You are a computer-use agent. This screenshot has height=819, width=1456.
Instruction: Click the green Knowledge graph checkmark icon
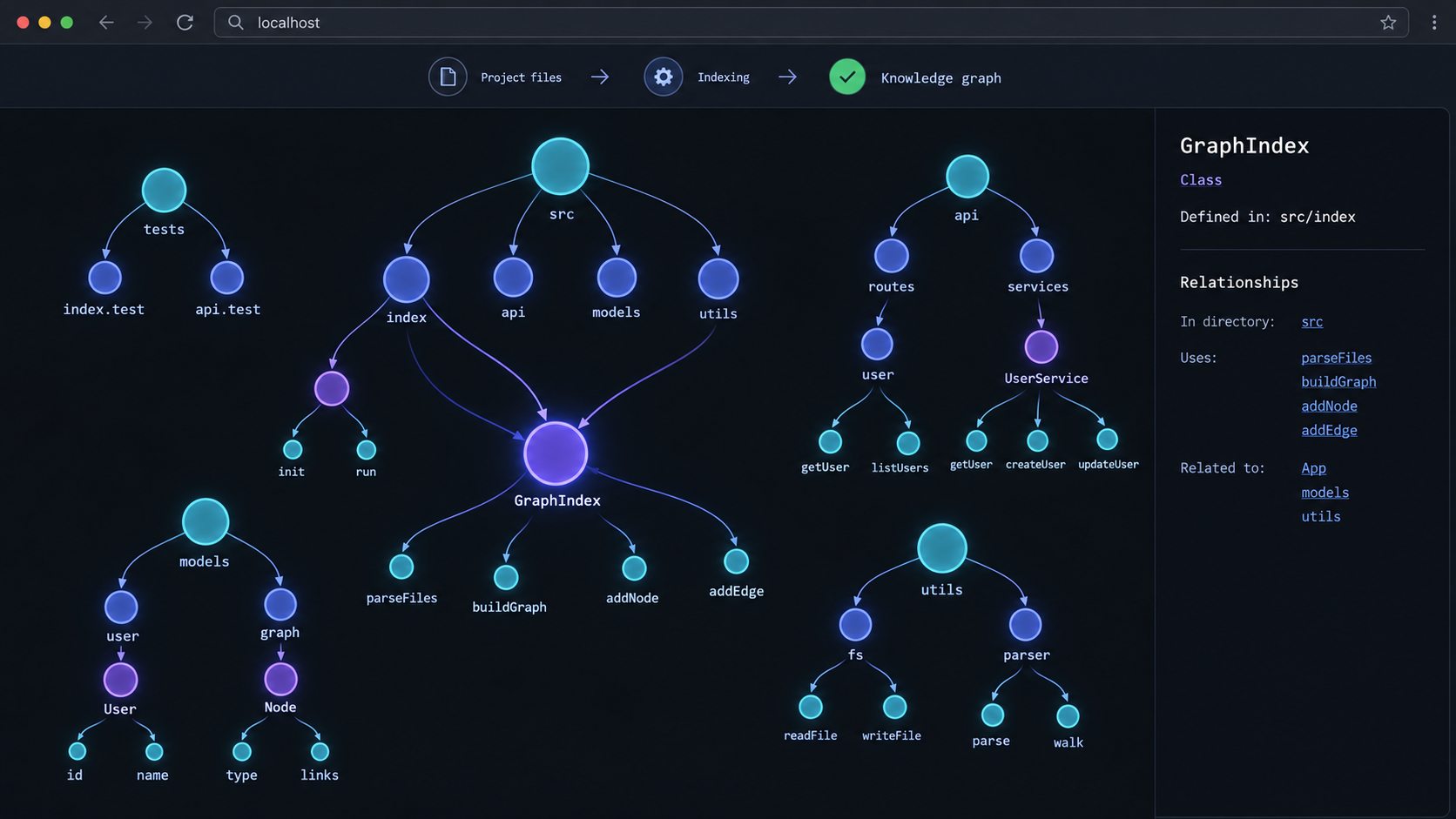[847, 77]
